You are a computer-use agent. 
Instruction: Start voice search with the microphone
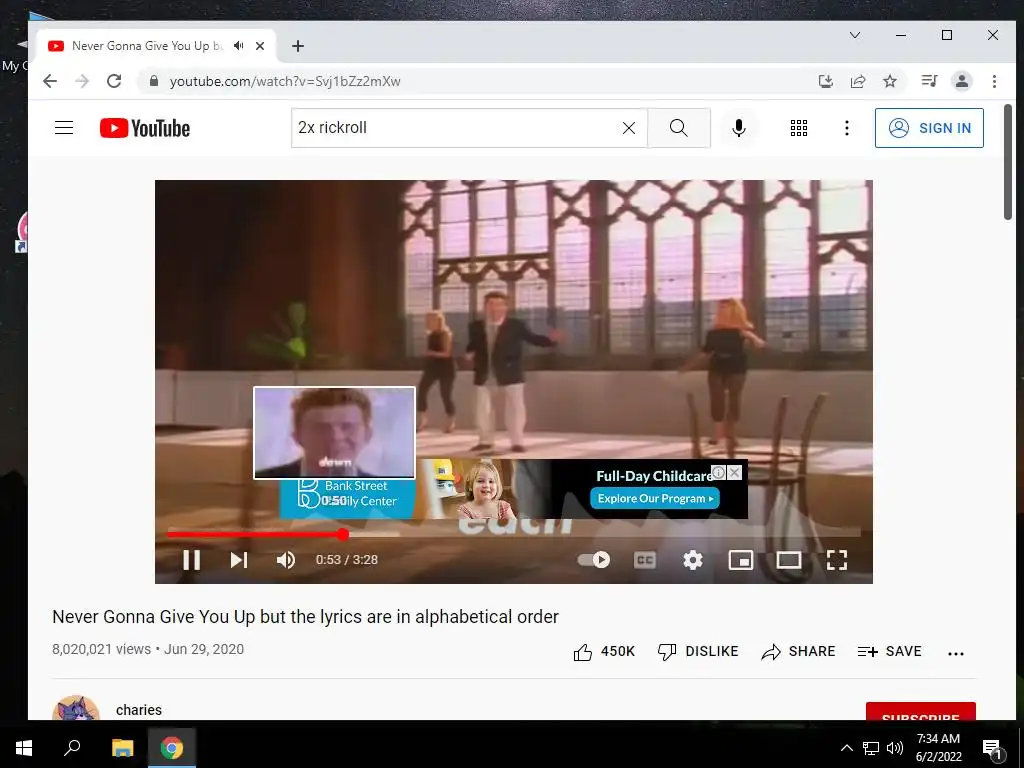pos(739,128)
